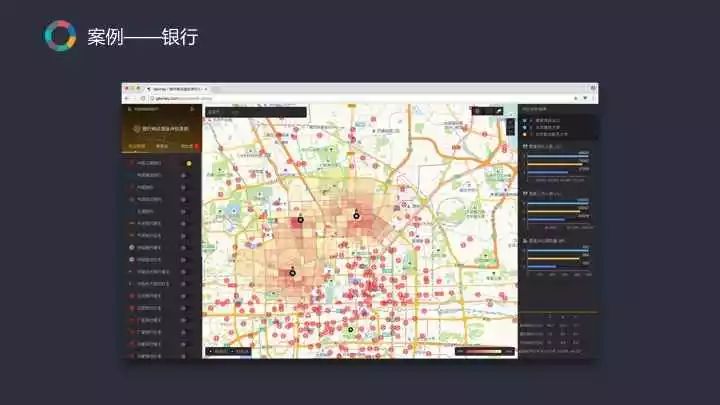Viewport: 720px width, 405px height.
Task: Click the leftmost tool icon at map top-right
Action: [476, 110]
